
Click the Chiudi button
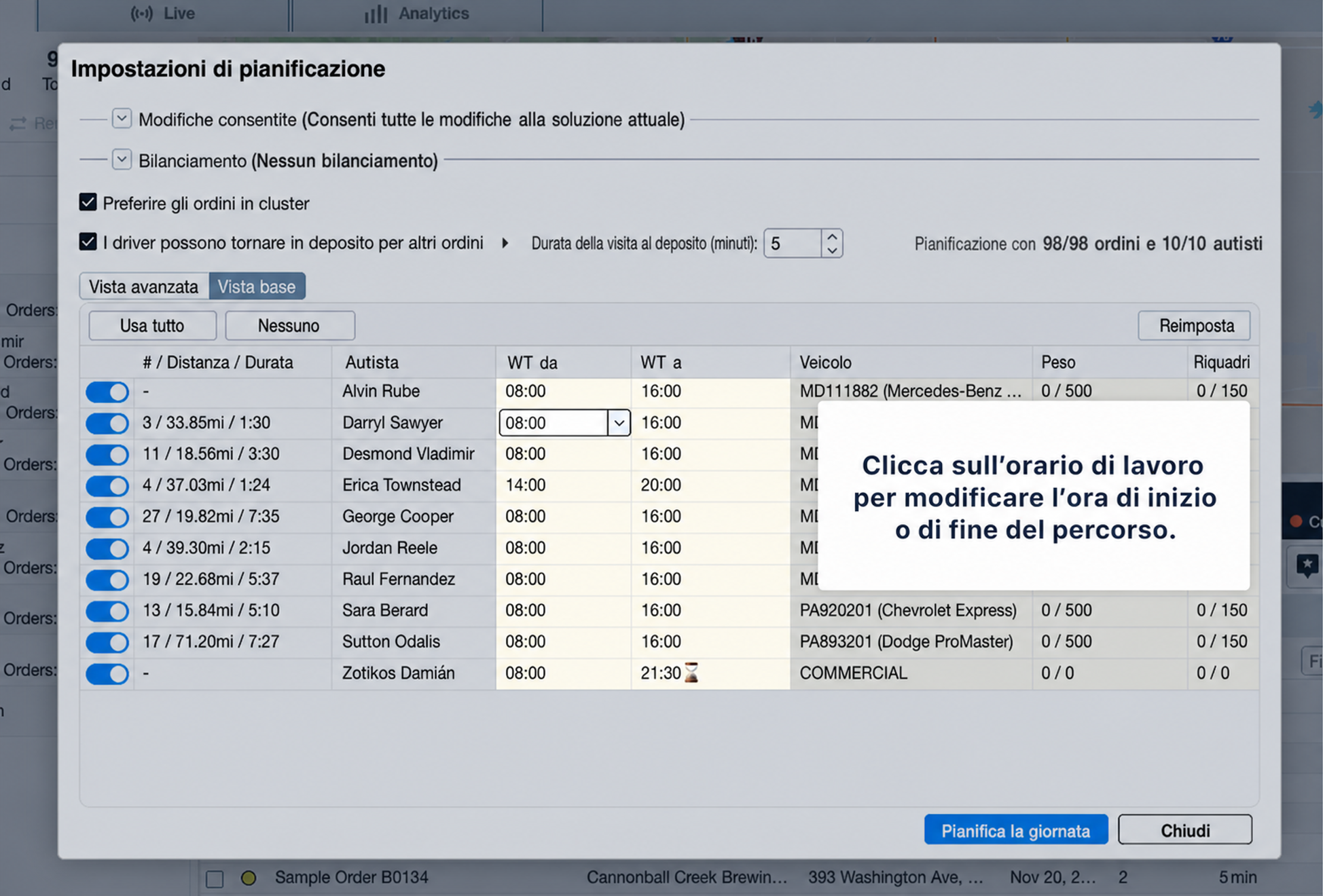1185,830
